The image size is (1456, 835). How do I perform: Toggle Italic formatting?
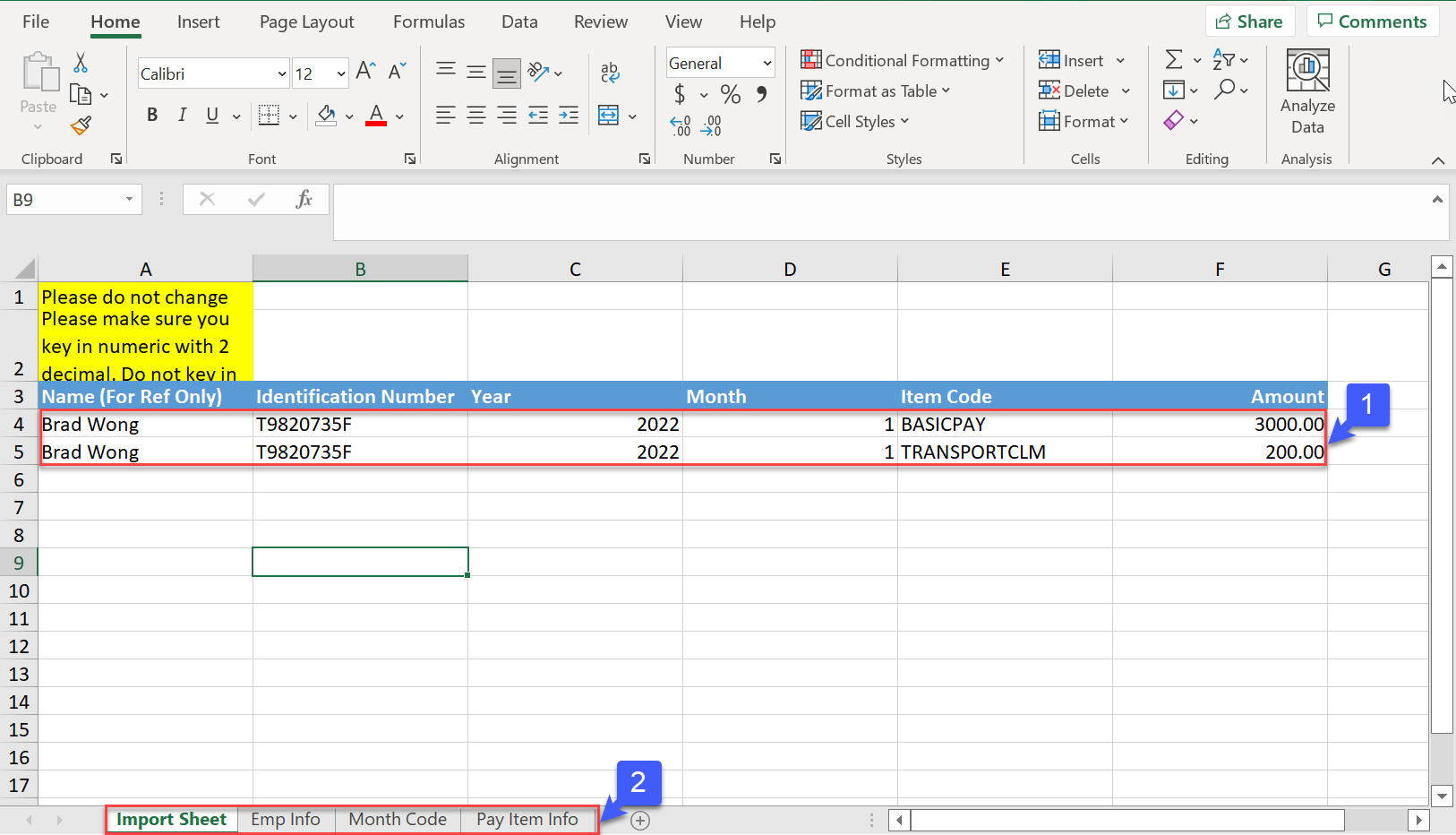point(183,115)
